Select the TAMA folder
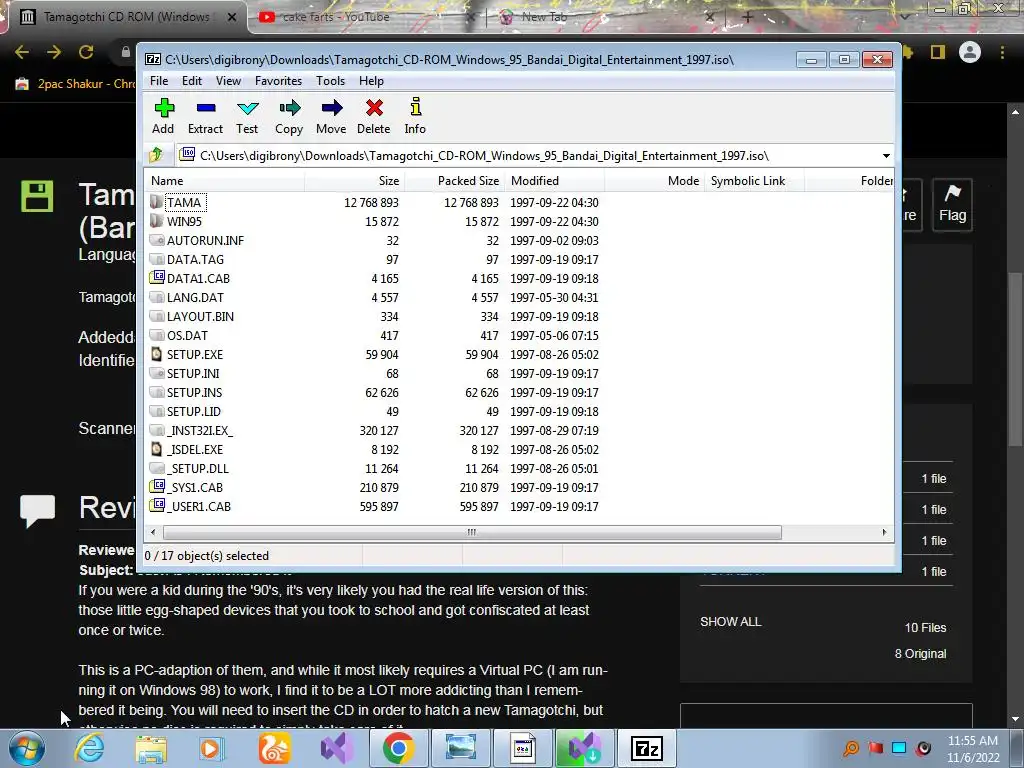 (x=184, y=202)
